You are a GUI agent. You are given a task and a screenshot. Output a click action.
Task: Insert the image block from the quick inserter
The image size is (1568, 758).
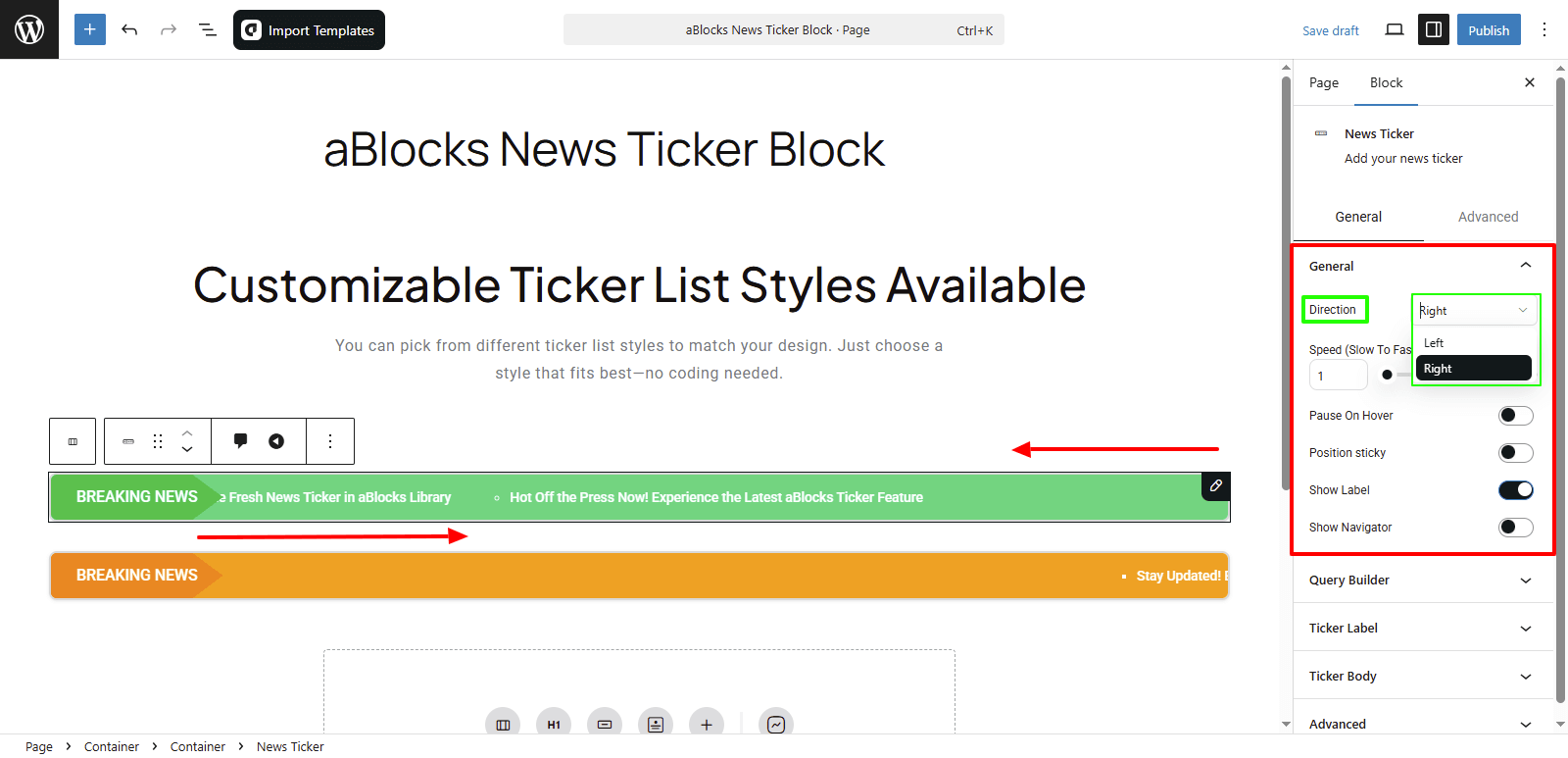656,725
